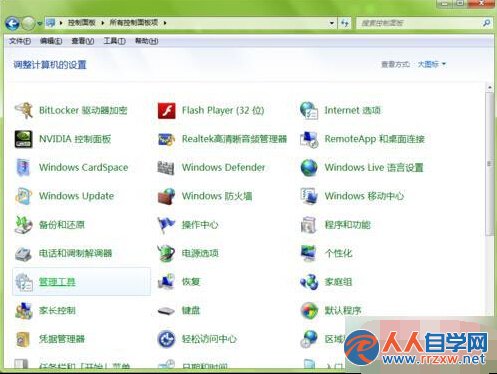
Task: Open the RemoteApp desktop connection icon
Action: (x=309, y=139)
